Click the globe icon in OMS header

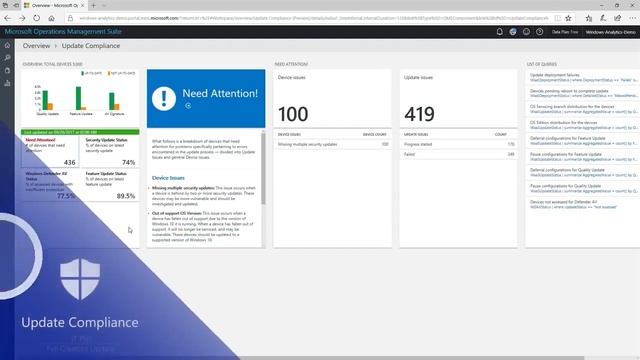point(513,31)
